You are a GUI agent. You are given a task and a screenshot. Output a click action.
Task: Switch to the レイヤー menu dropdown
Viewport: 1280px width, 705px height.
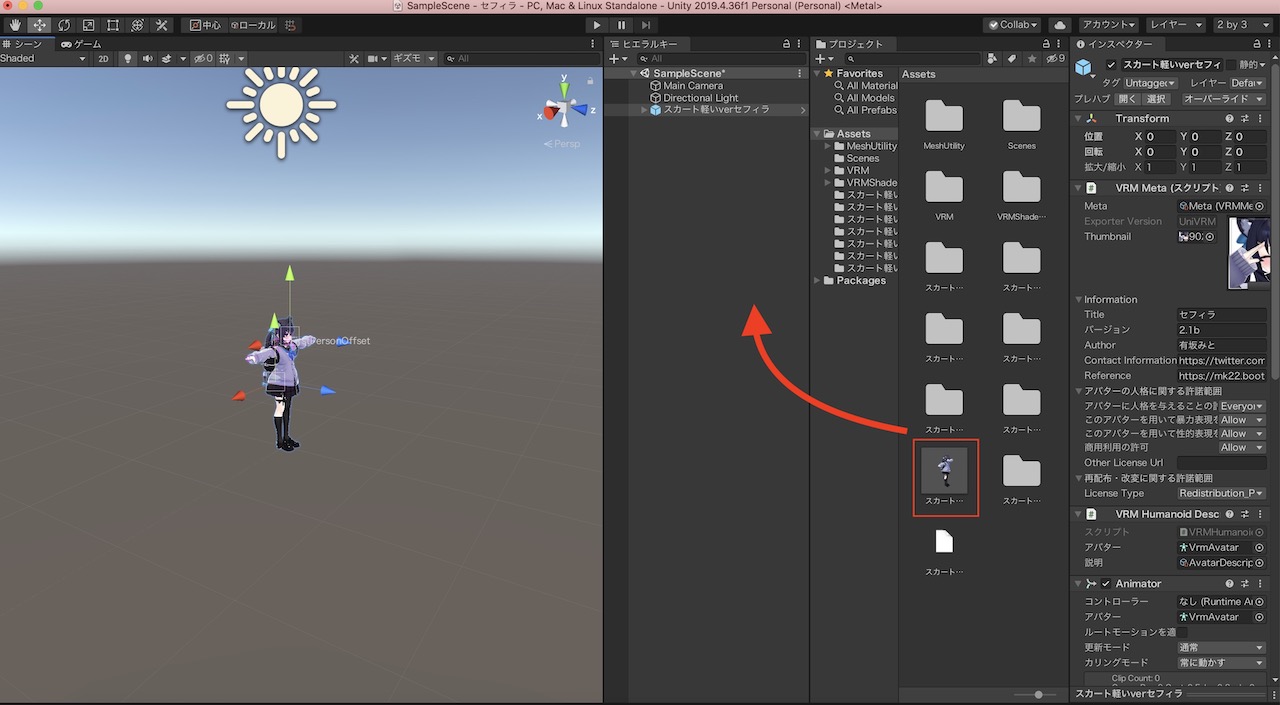pyautogui.click(x=1175, y=24)
